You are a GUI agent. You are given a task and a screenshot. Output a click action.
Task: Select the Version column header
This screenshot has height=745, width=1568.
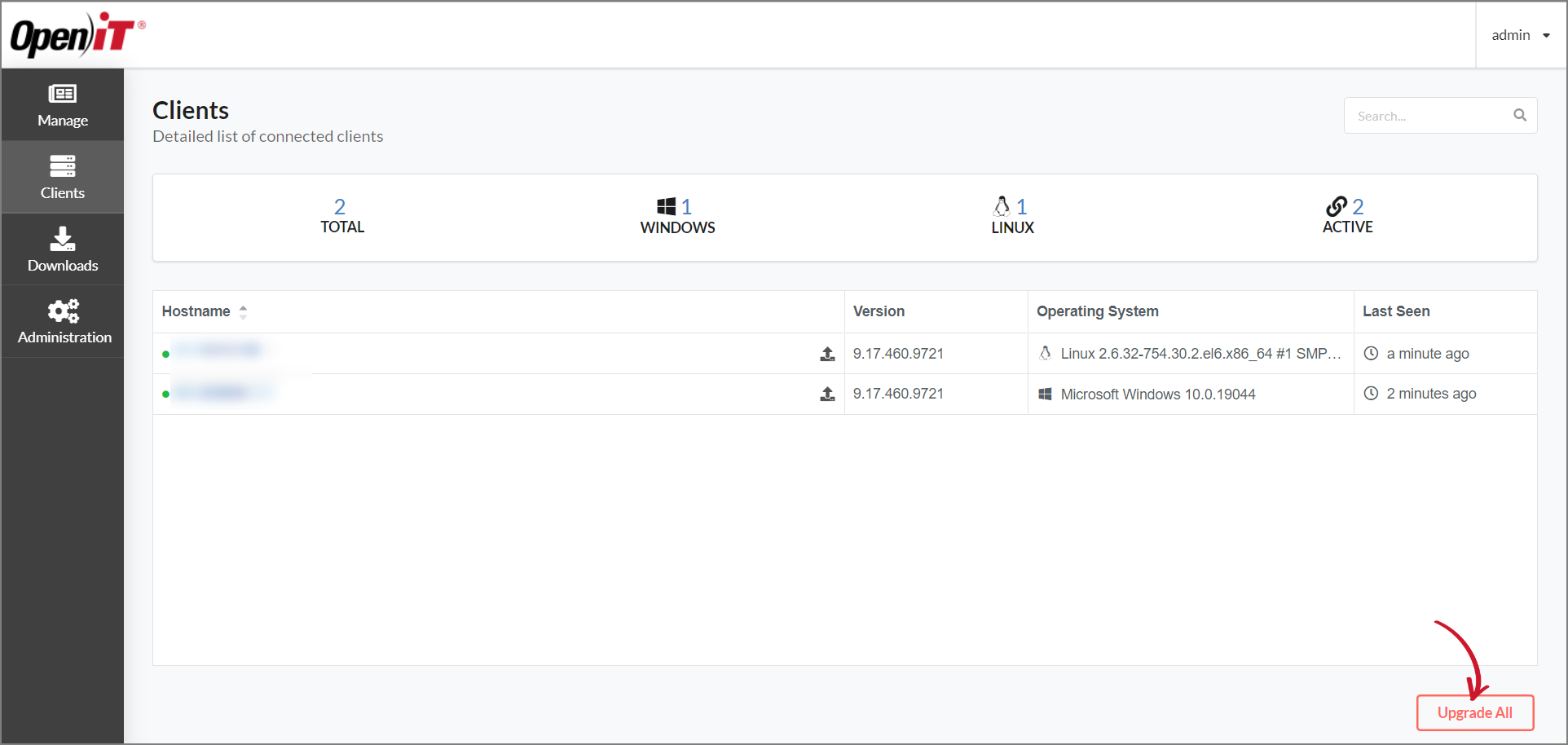pyautogui.click(x=879, y=311)
